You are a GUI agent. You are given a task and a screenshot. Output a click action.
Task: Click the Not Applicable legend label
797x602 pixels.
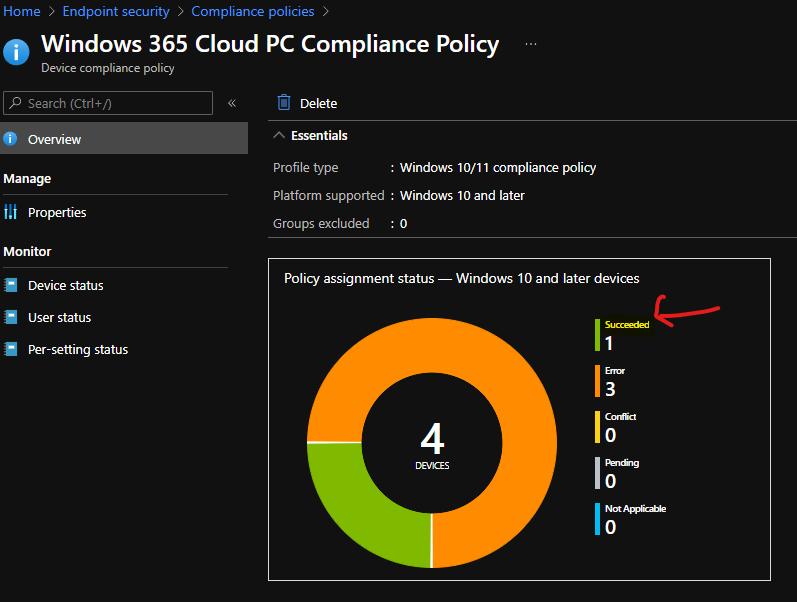tap(635, 508)
